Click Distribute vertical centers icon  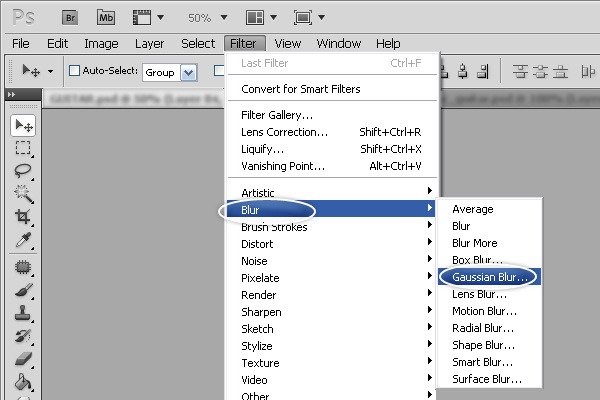coord(540,71)
